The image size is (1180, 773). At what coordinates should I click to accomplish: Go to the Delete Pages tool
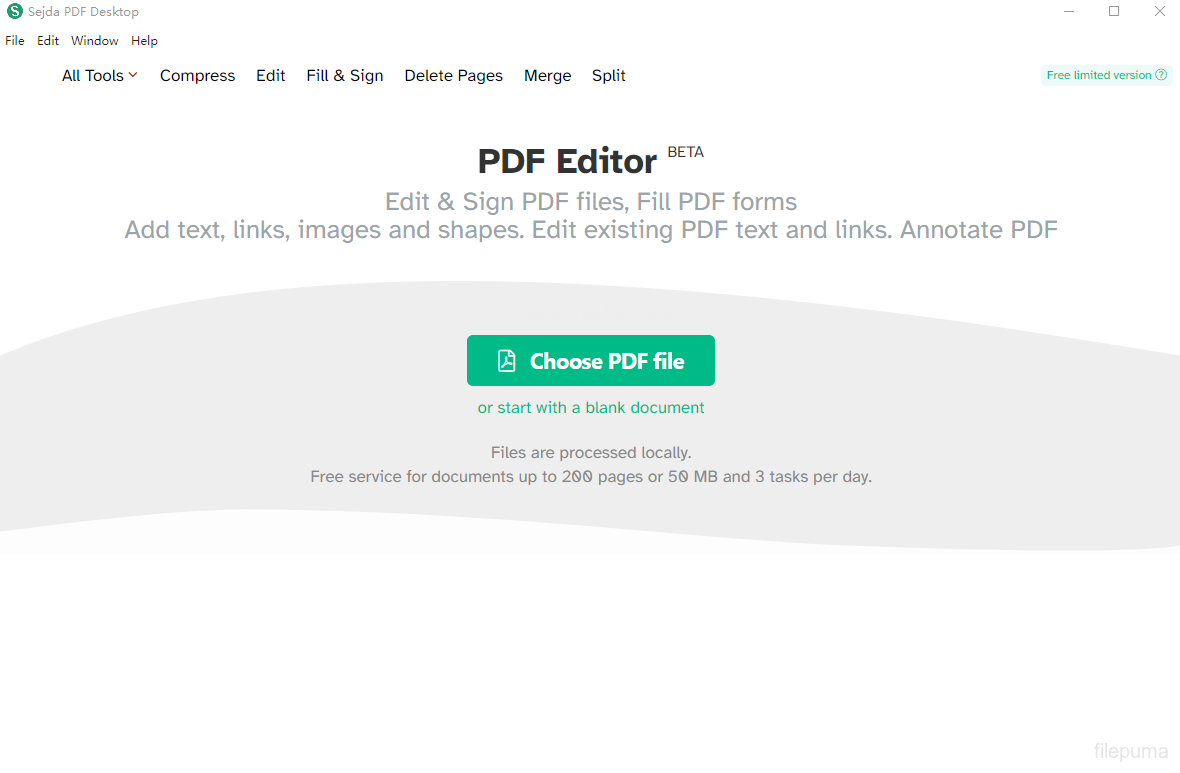coord(453,76)
